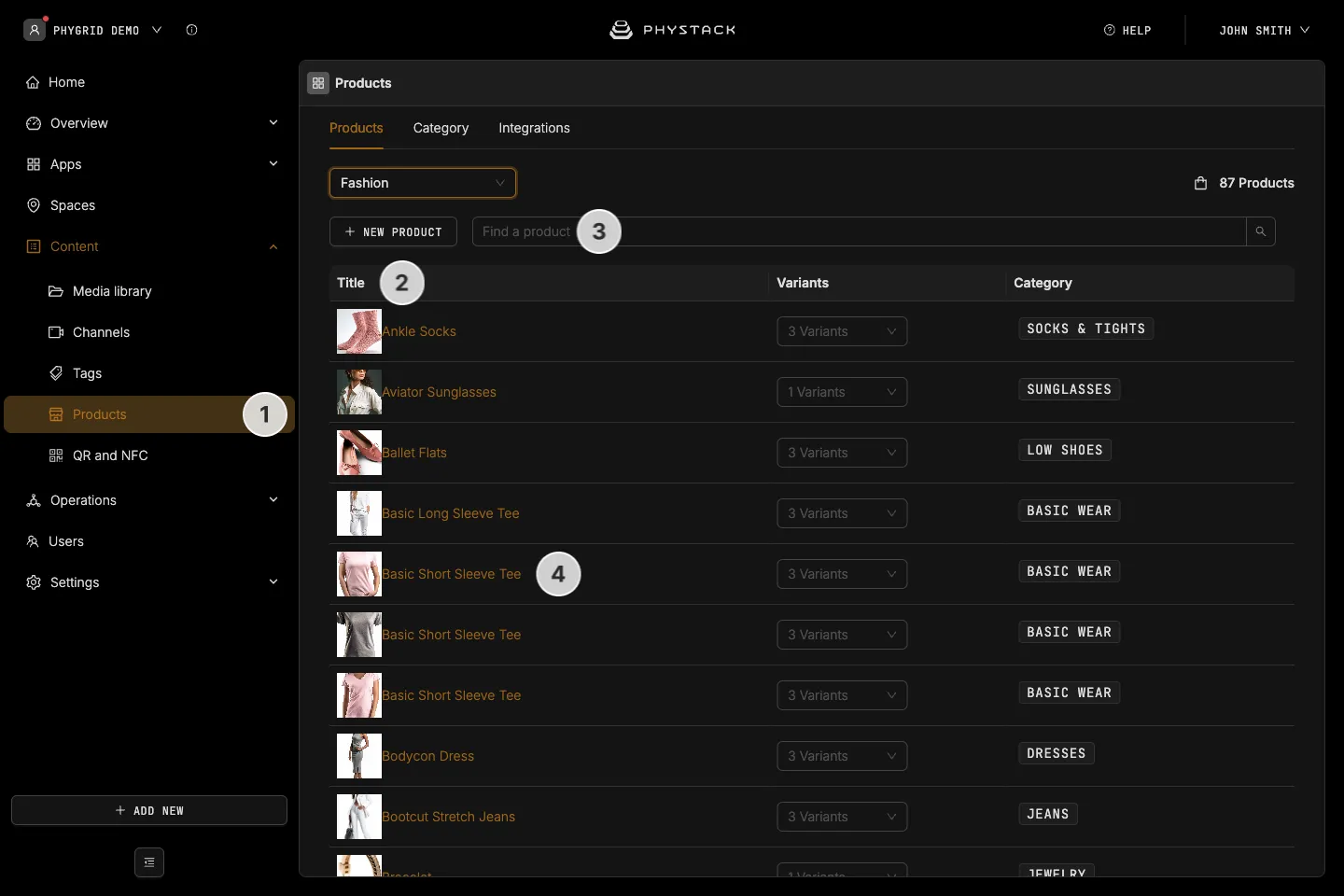
Task: Click the New Product button
Action: [393, 231]
